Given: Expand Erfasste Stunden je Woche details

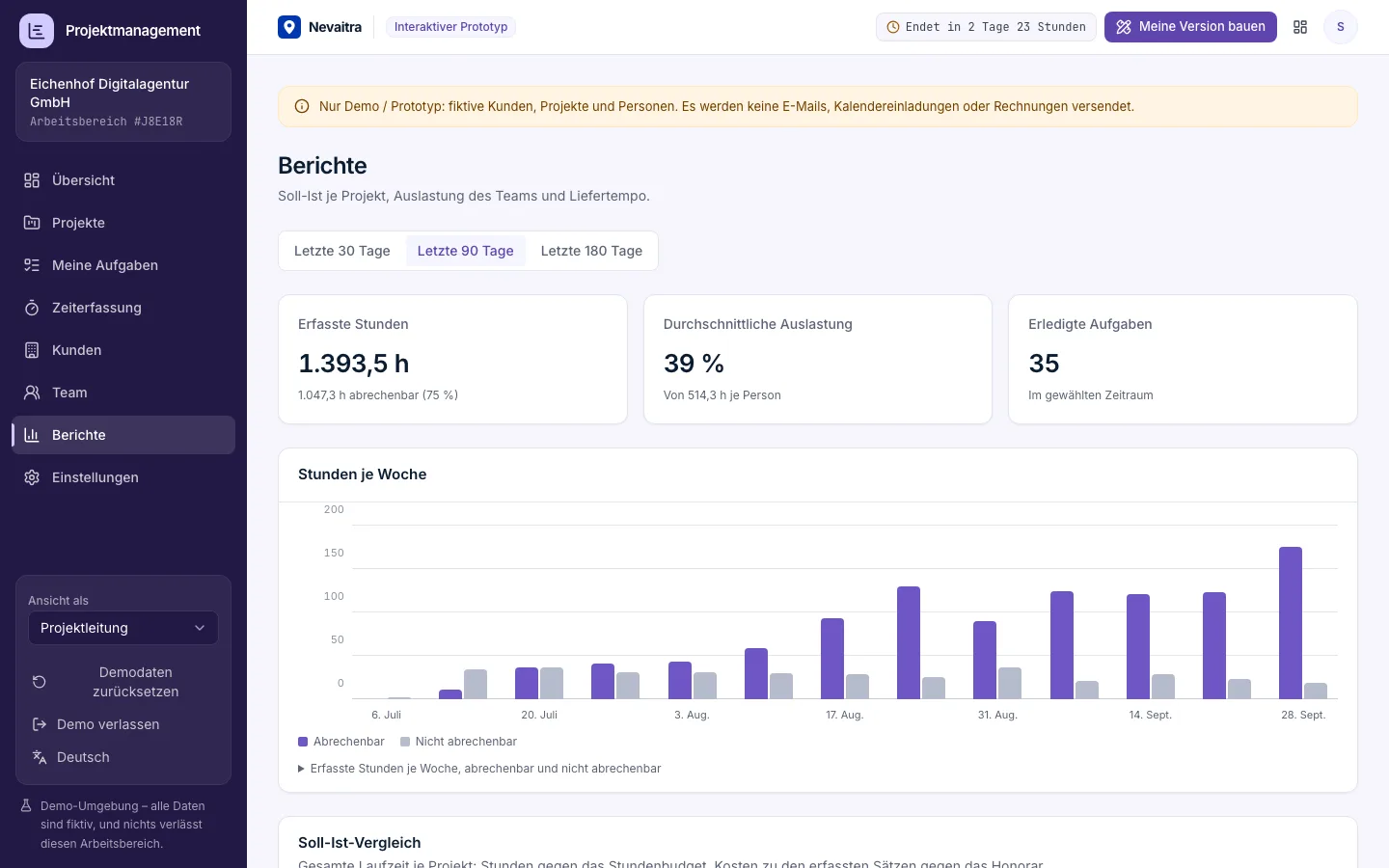Looking at the screenshot, I should pos(479,769).
